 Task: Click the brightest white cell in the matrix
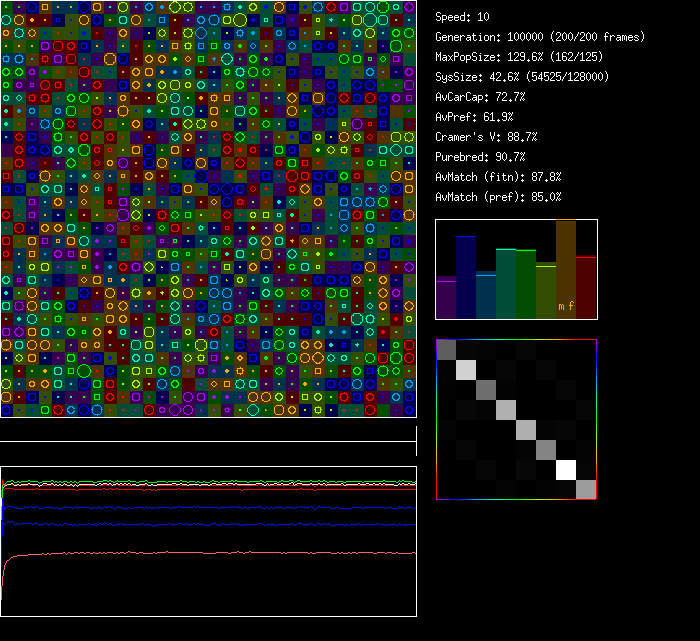567,469
